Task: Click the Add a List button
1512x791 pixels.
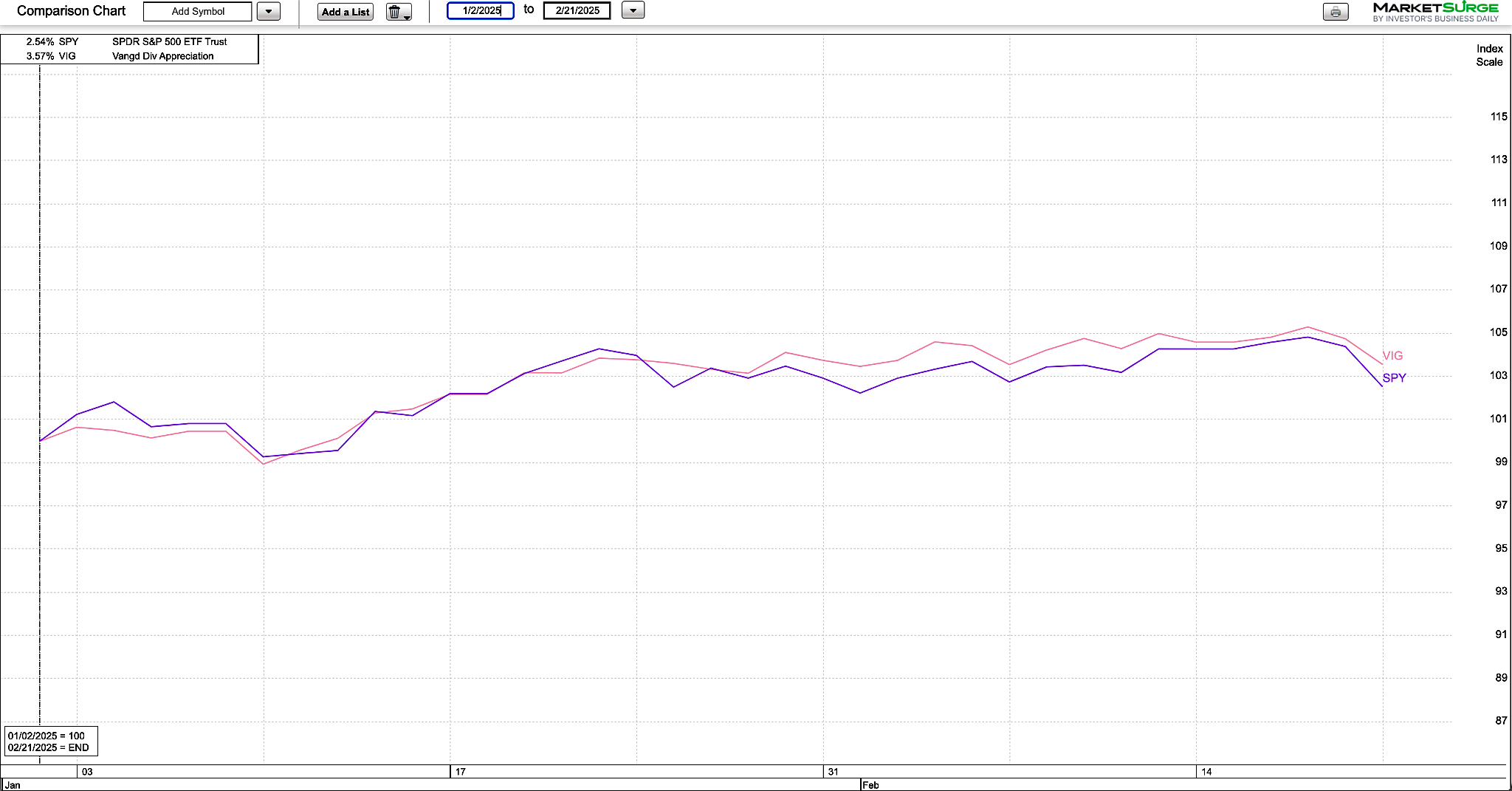Action: click(346, 12)
